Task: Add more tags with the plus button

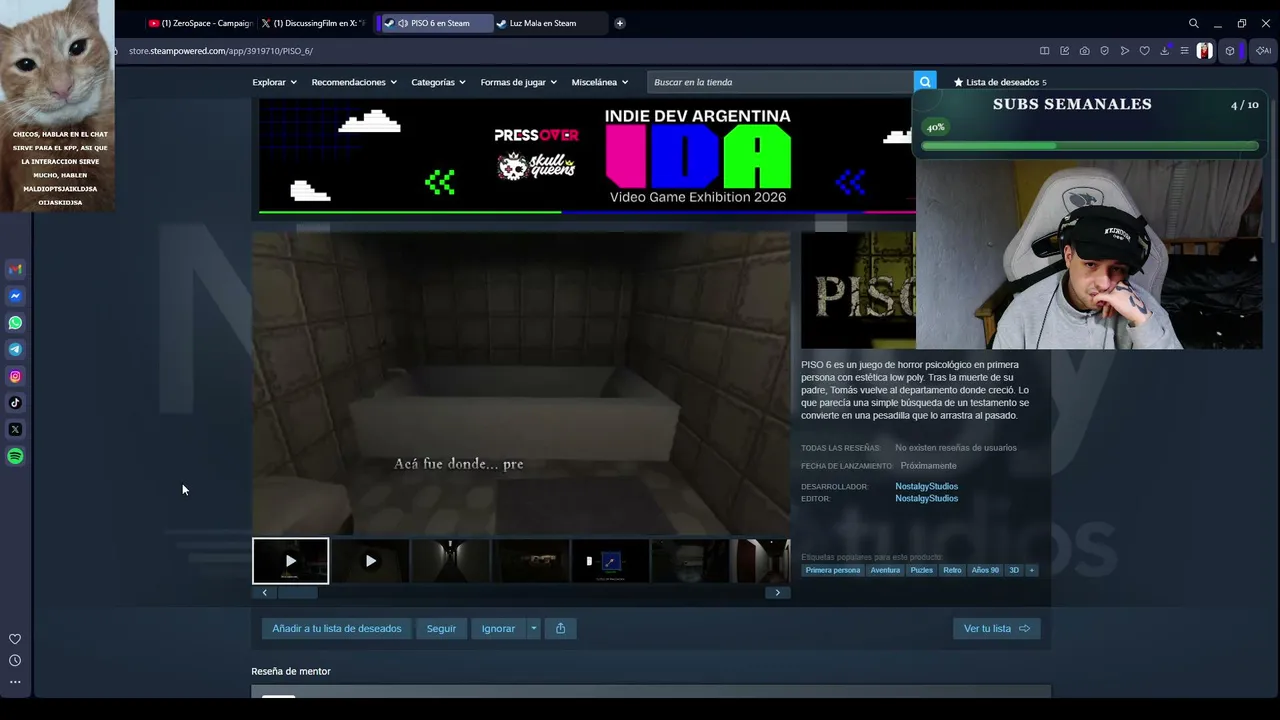Action: [x=1032, y=570]
